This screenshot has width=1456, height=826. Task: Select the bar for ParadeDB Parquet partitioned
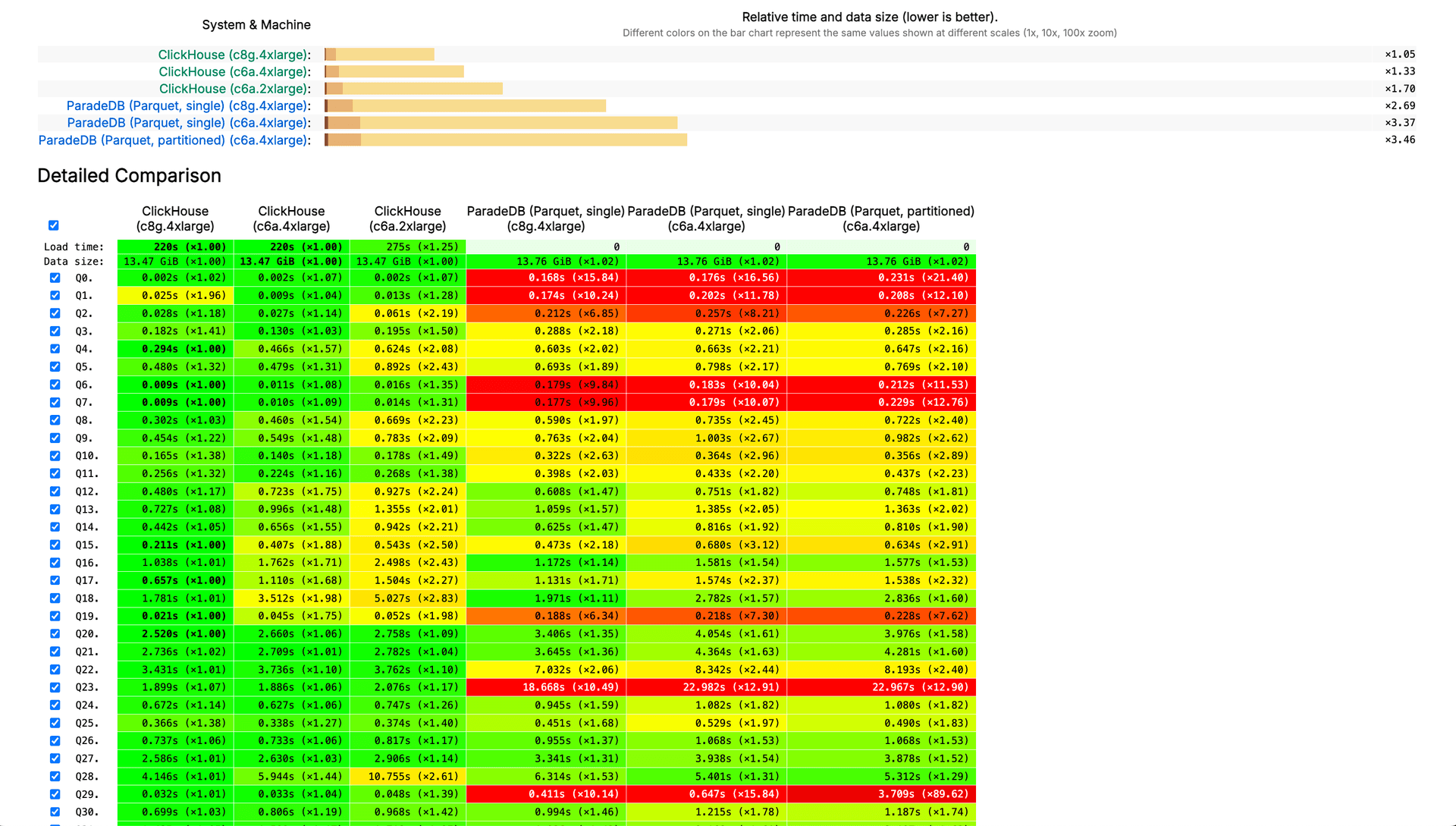[x=506, y=140]
